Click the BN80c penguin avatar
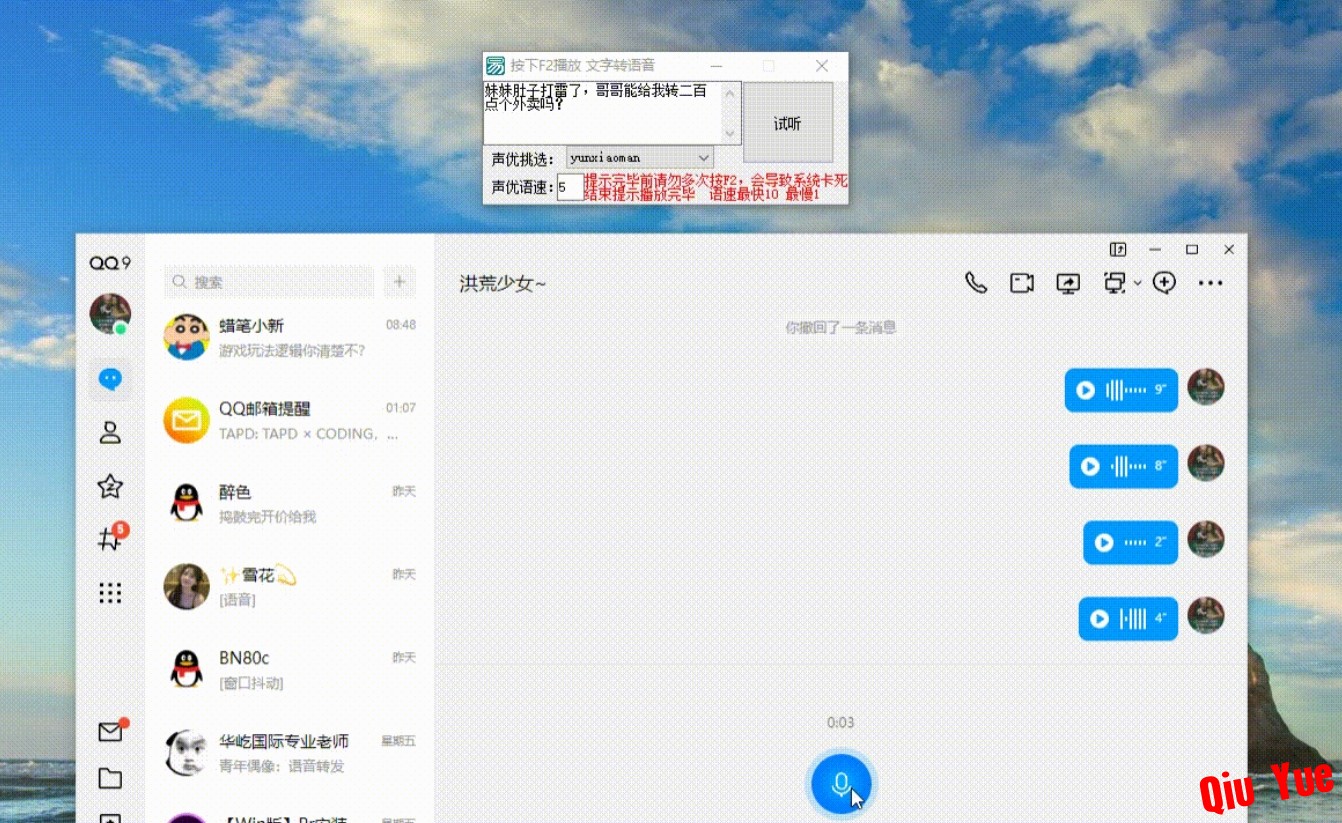The height and width of the screenshot is (823, 1342). (x=186, y=669)
